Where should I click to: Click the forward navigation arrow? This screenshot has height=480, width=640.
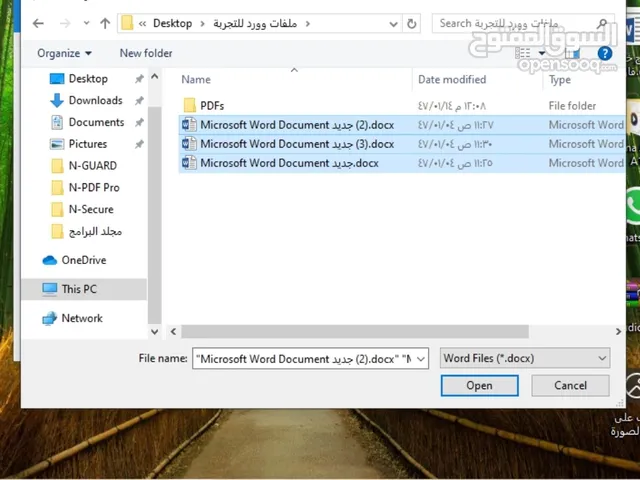click(65, 23)
